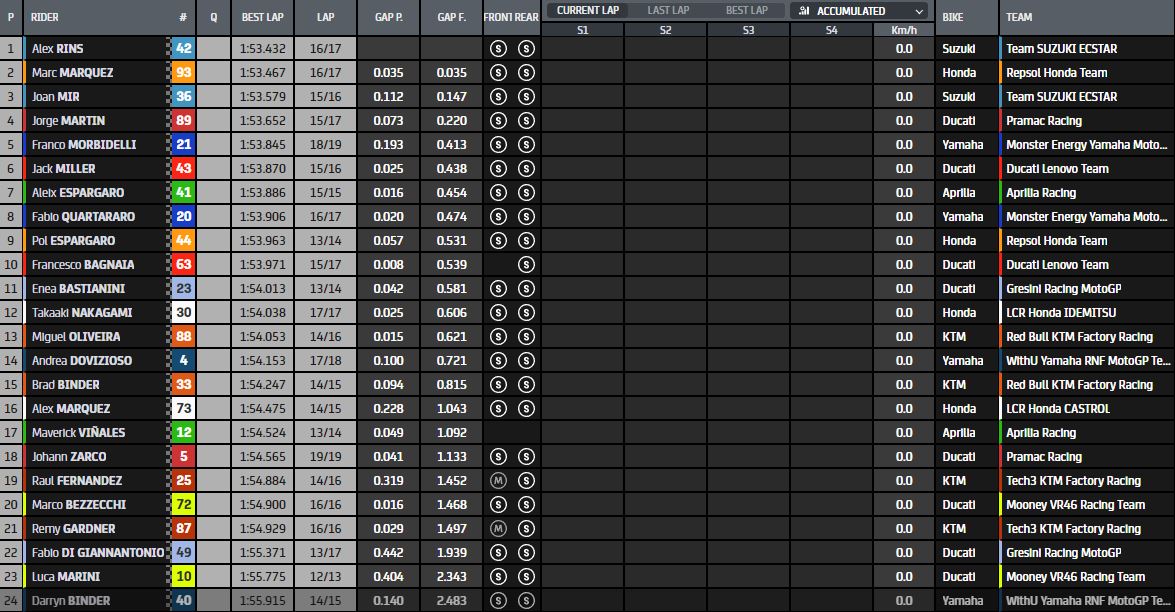
Task: Click Andrea Dovizioso rear tyre icon
Action: coord(526,360)
